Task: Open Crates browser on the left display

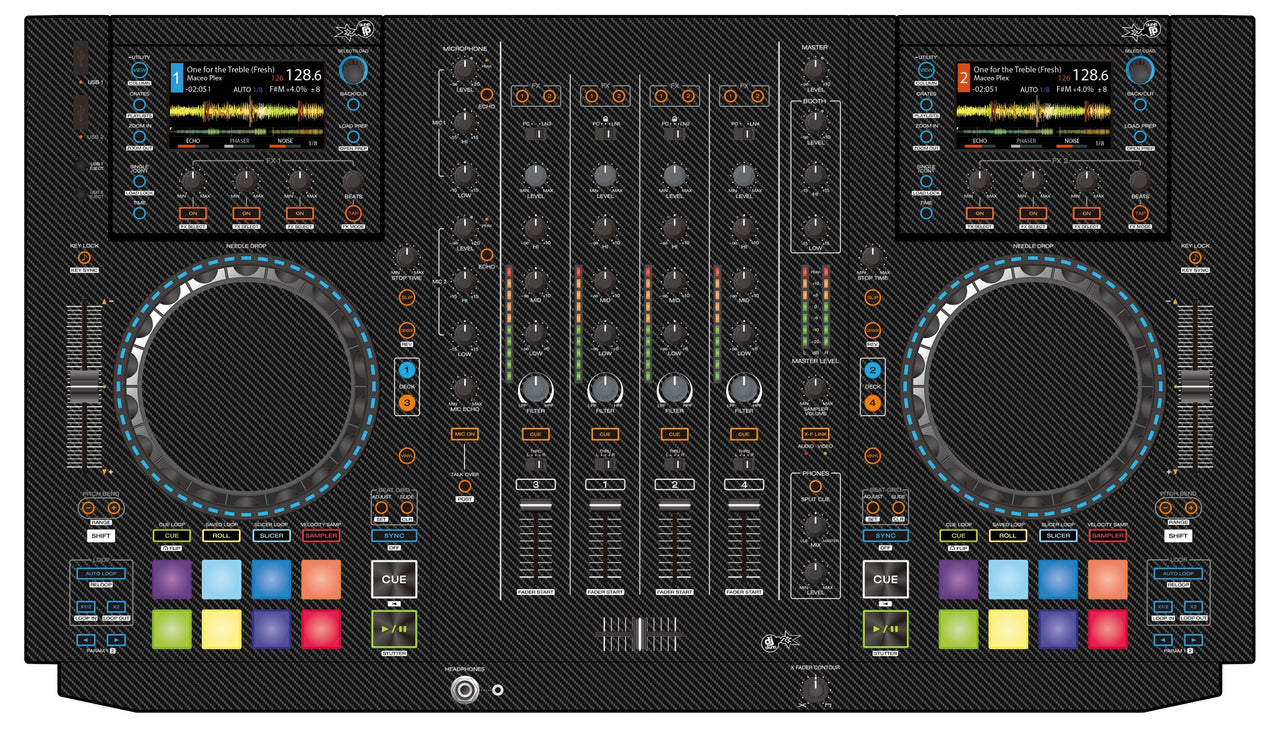Action: click(139, 104)
